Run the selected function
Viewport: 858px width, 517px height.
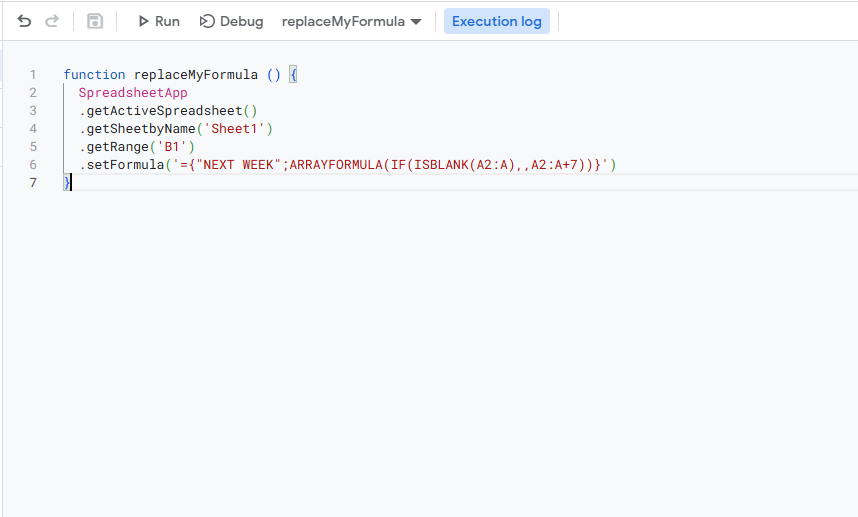(159, 21)
